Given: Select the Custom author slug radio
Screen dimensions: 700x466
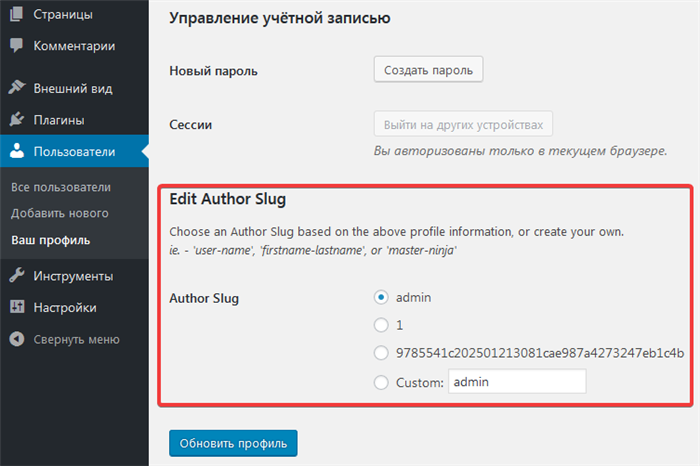Looking at the screenshot, I should tap(381, 382).
